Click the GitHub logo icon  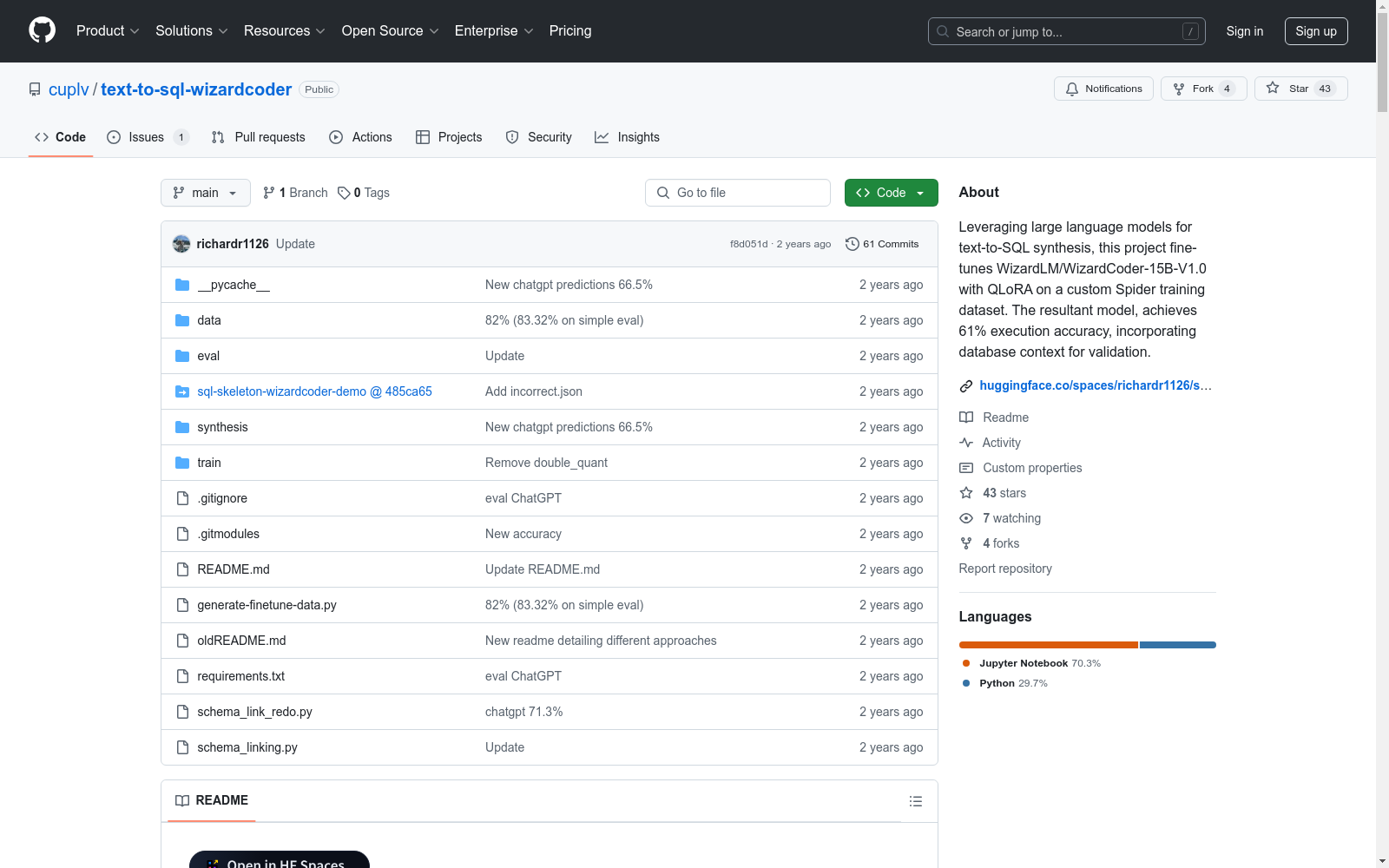(x=42, y=30)
